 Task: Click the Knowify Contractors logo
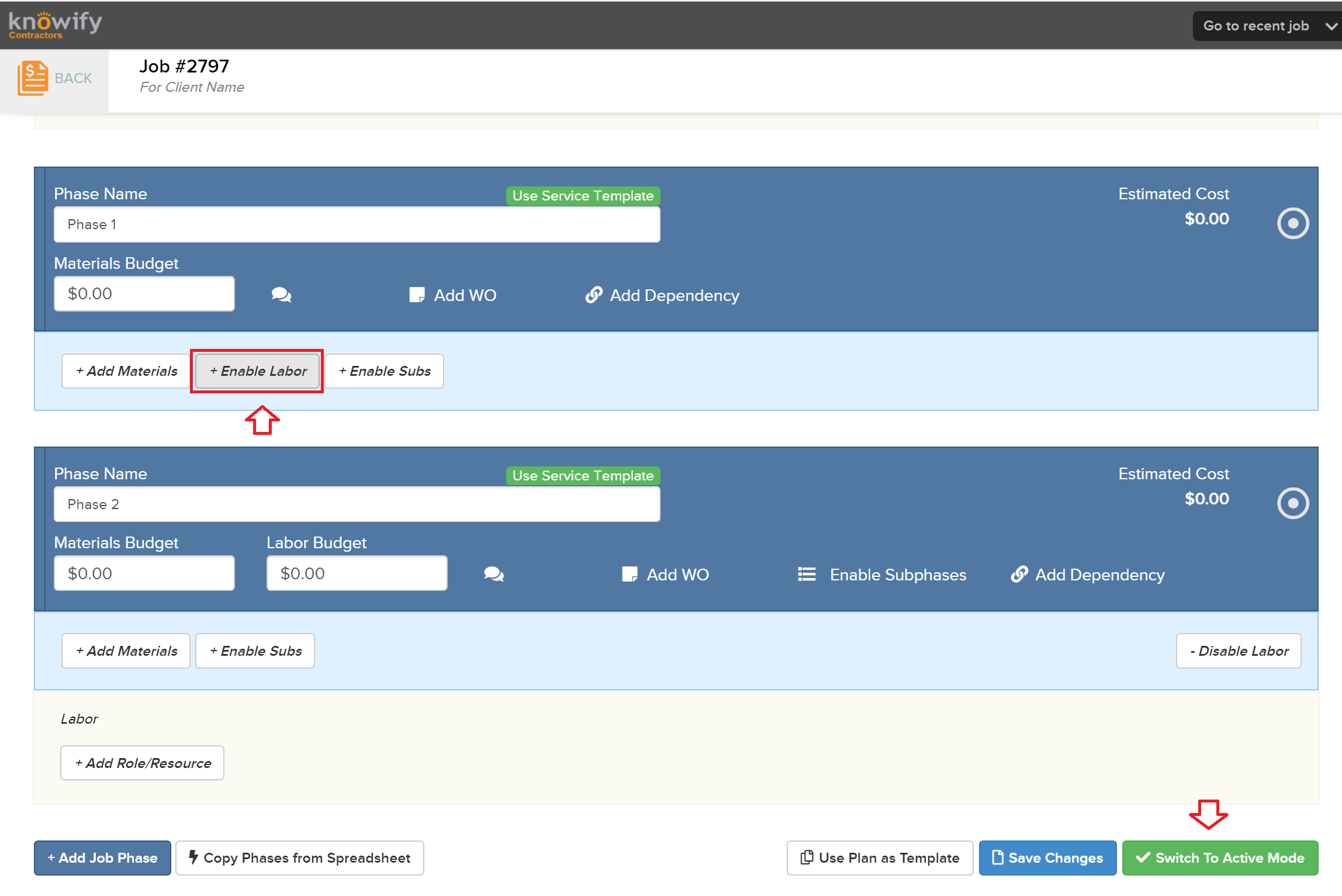pos(55,25)
